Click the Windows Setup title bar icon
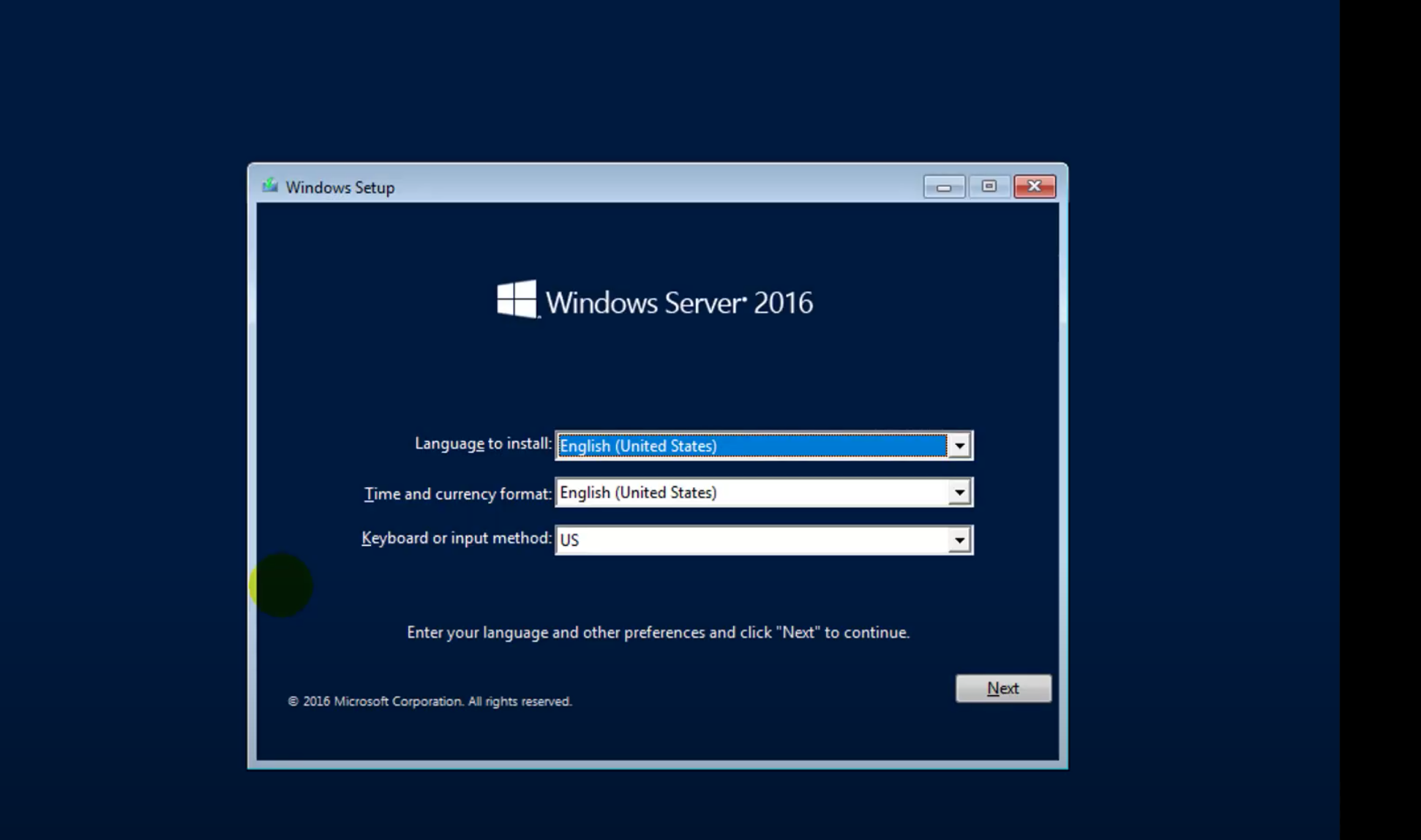The height and width of the screenshot is (840, 1421). pyautogui.click(x=270, y=186)
